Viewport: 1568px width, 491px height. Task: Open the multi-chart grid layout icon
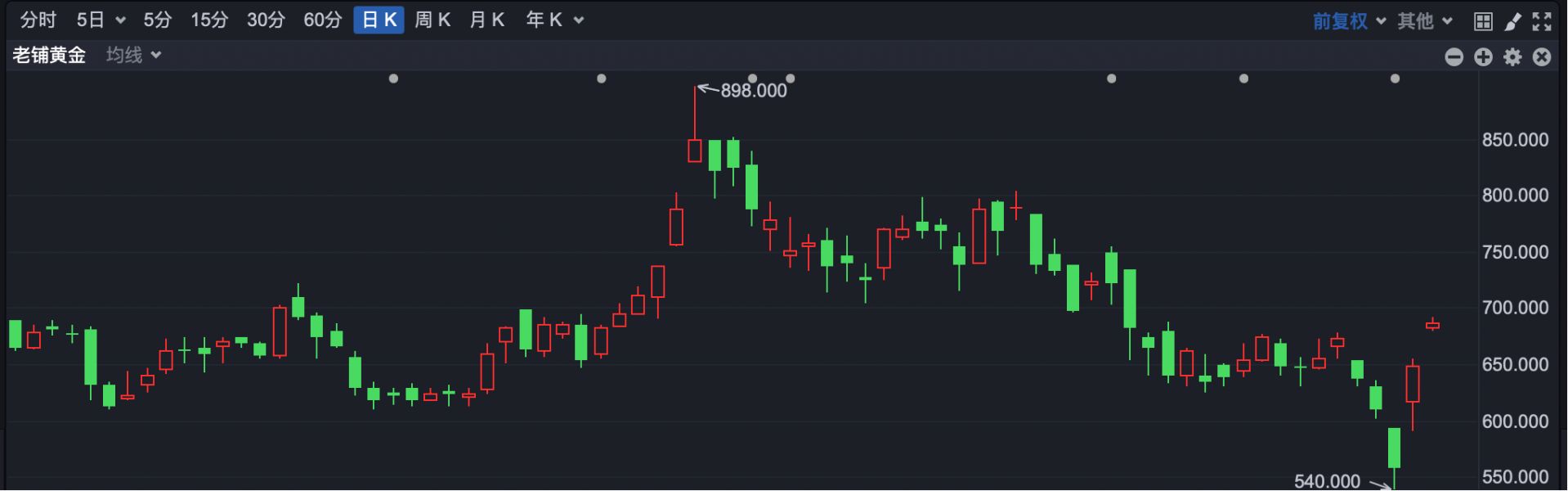click(x=1483, y=21)
